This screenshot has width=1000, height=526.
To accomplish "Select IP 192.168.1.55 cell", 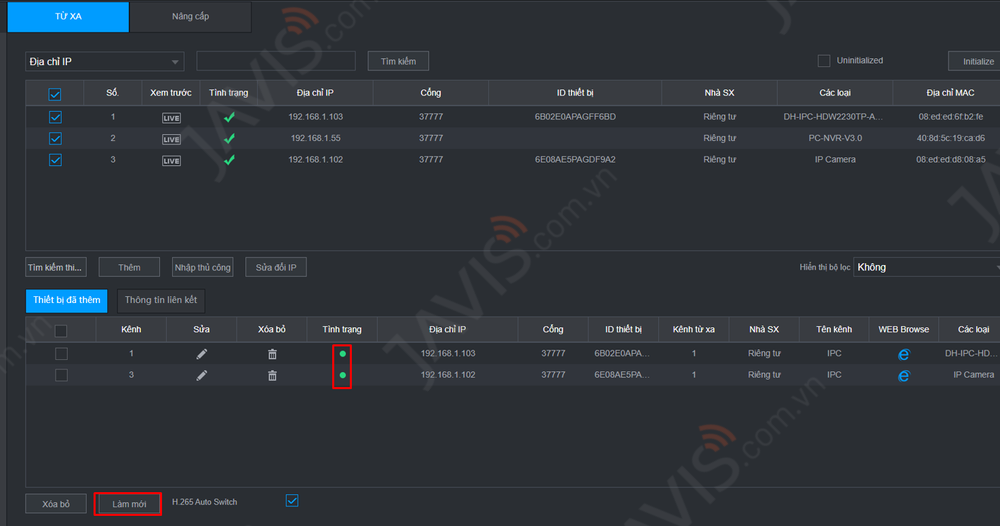I will 316,138.
